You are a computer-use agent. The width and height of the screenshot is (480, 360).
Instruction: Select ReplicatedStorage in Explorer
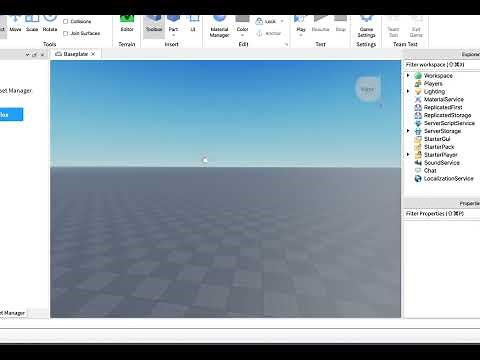(447, 115)
